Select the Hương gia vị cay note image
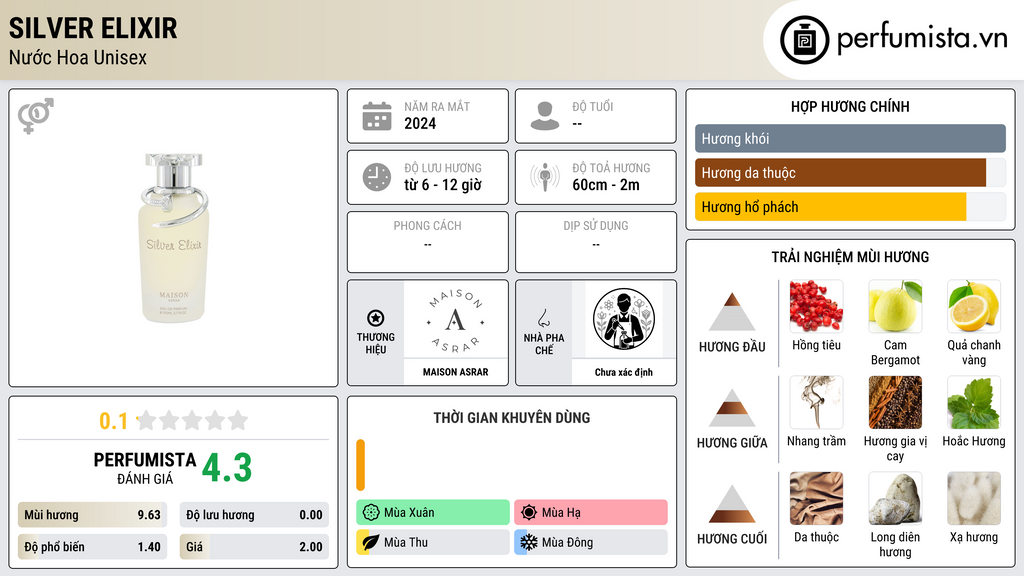This screenshot has height=576, width=1024. (895, 402)
